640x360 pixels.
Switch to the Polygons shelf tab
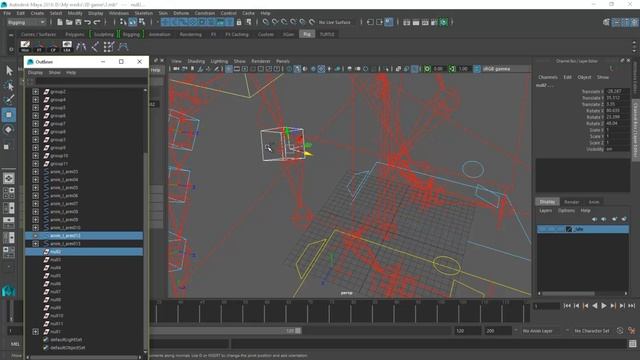pyautogui.click(x=75, y=34)
